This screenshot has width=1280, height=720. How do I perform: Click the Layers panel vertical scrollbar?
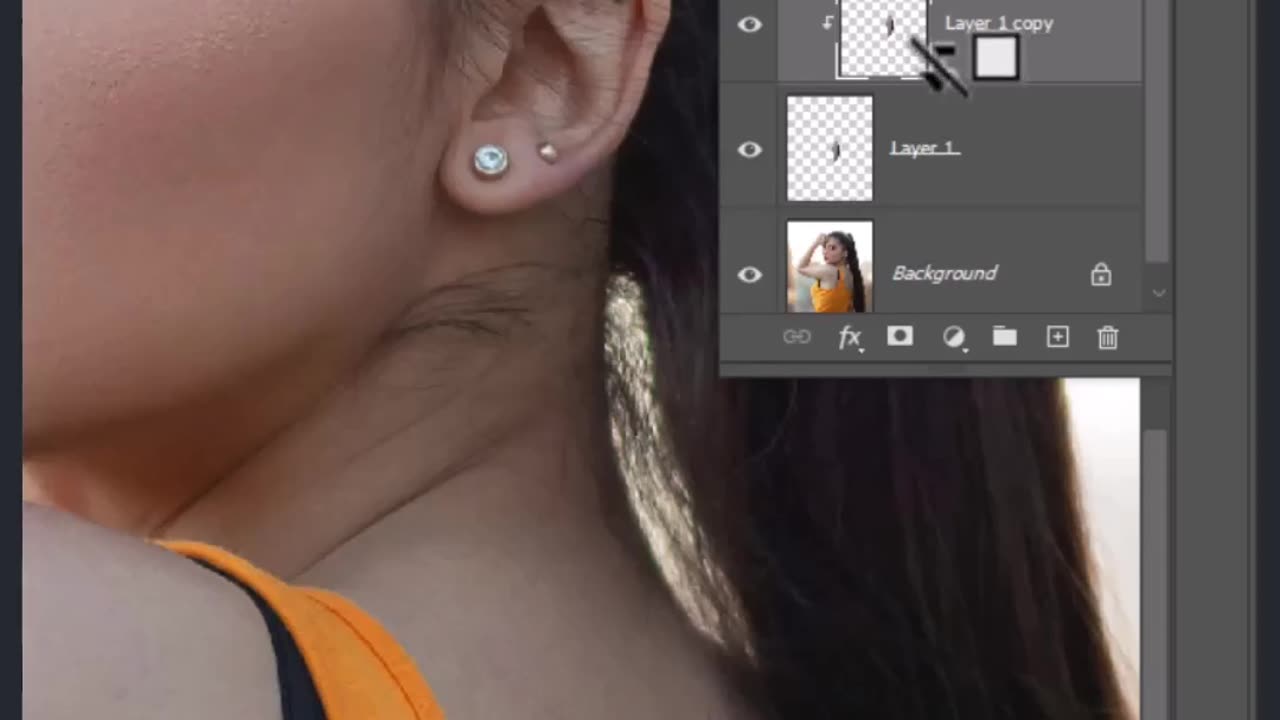[x=1157, y=130]
